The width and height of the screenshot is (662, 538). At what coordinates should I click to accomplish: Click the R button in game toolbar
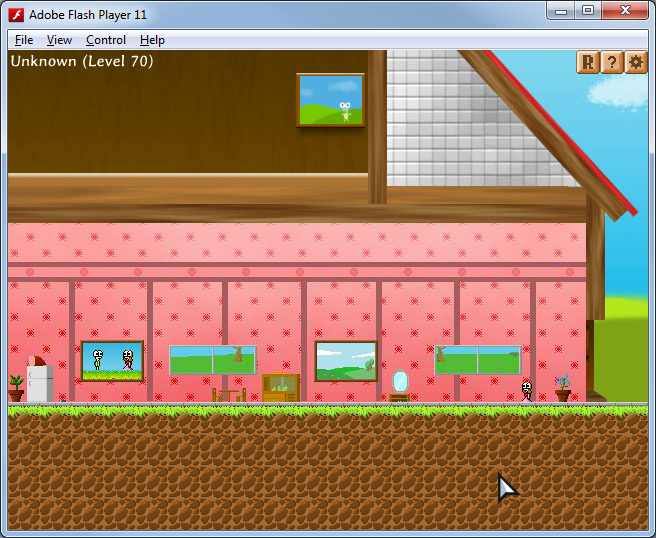pos(587,62)
